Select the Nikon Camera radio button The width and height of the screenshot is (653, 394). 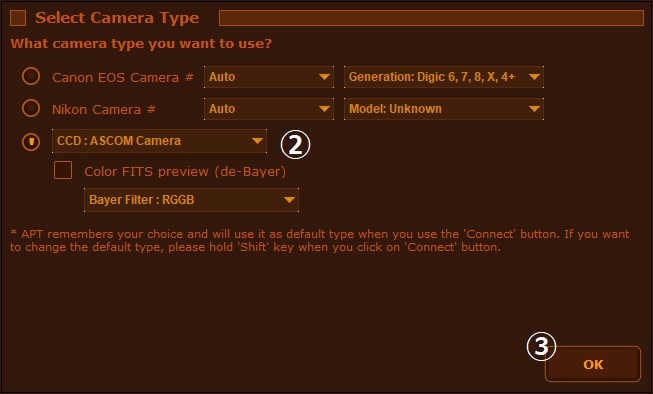(x=31, y=108)
